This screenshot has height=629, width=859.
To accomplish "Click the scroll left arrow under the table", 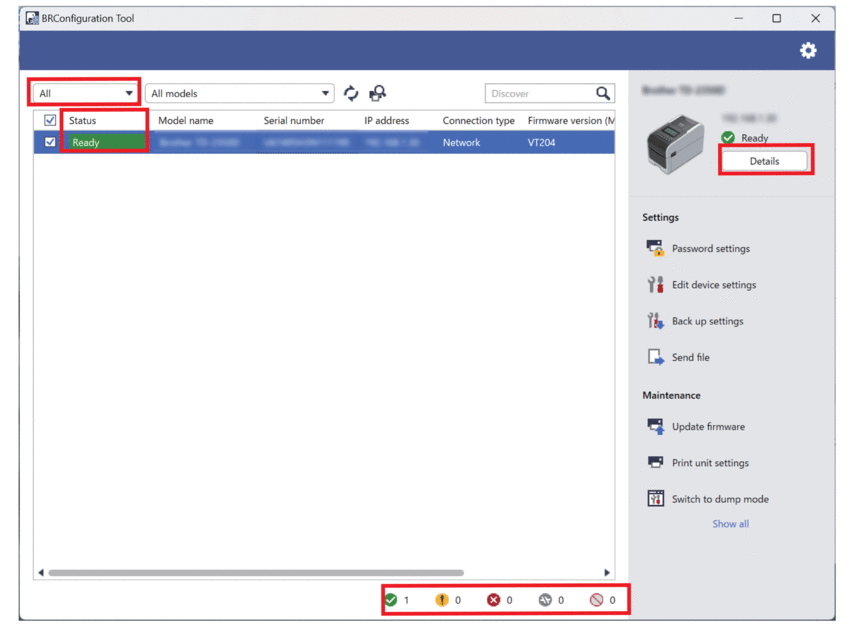I will click(41, 573).
